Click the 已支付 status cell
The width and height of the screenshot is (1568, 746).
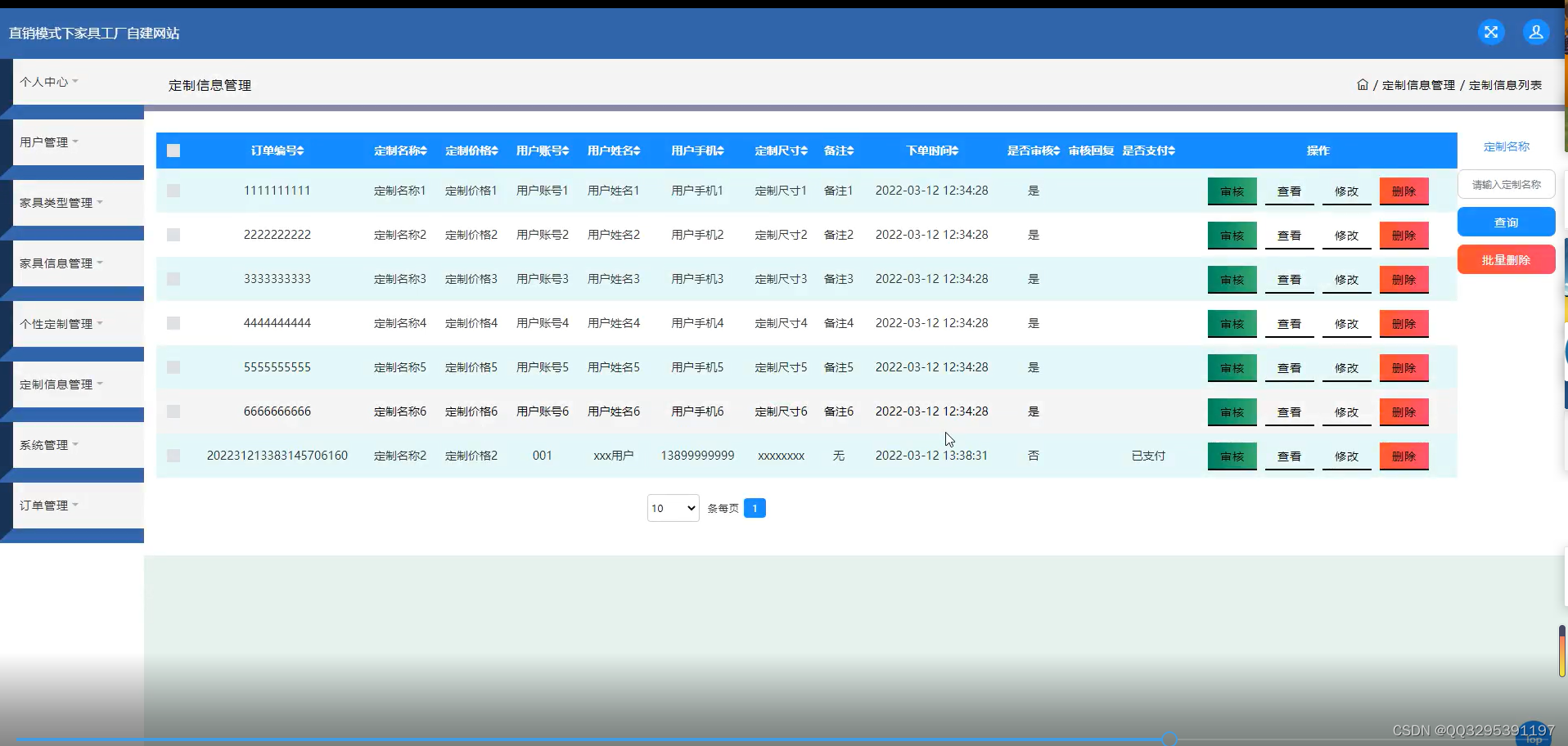[1148, 456]
